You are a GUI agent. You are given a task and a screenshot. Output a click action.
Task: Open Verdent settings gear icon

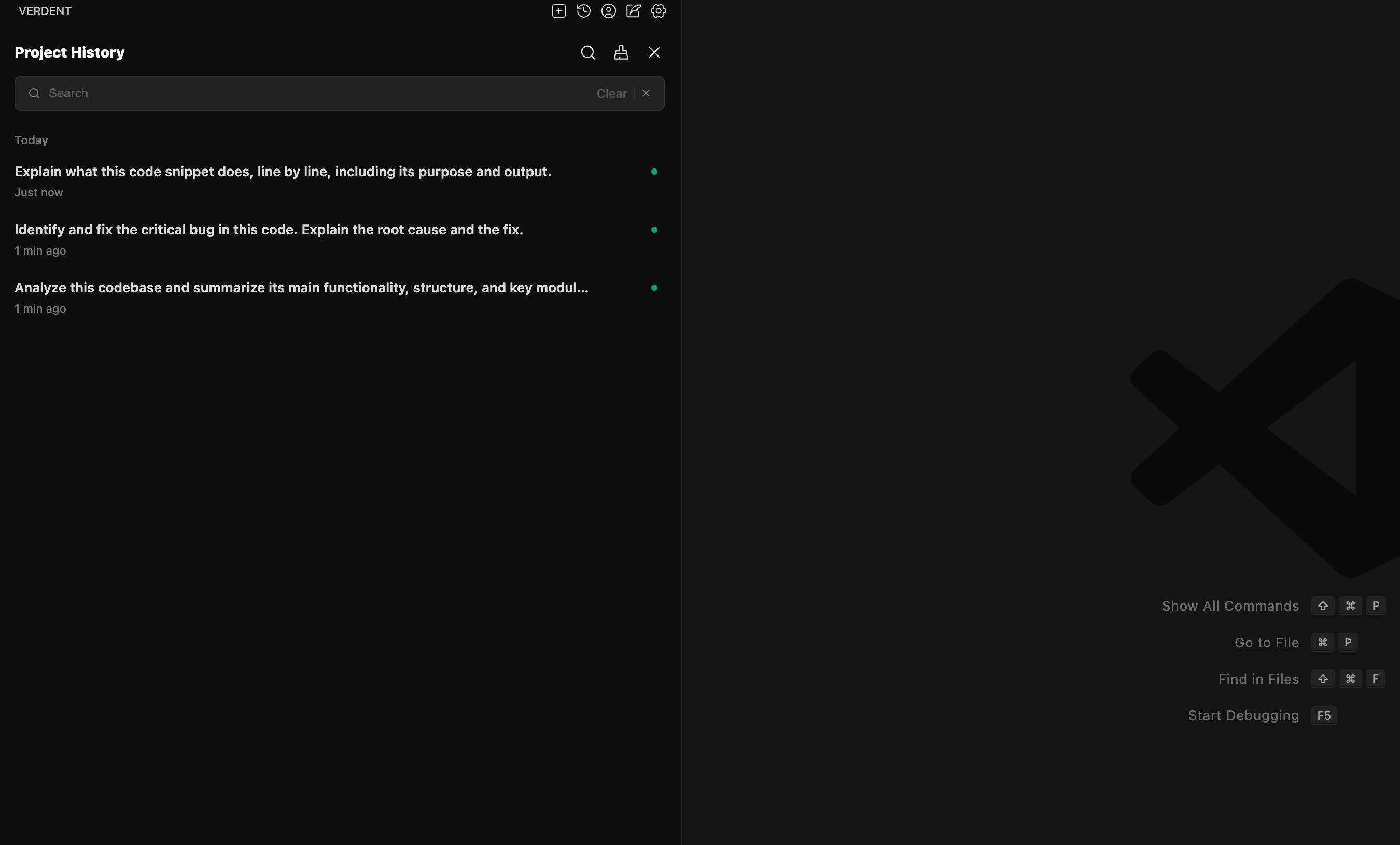tap(658, 11)
